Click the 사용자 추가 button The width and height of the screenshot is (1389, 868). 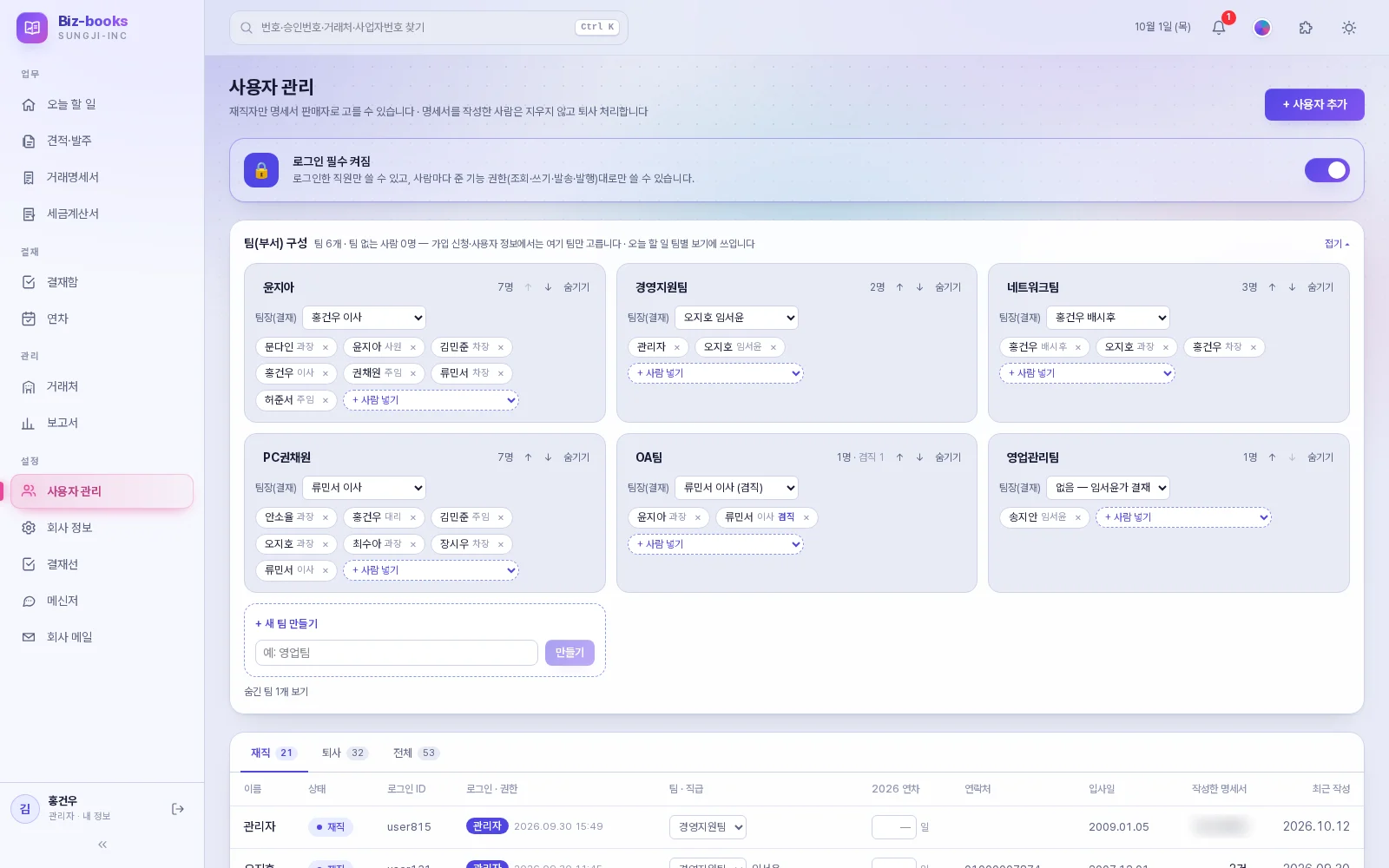click(1314, 104)
